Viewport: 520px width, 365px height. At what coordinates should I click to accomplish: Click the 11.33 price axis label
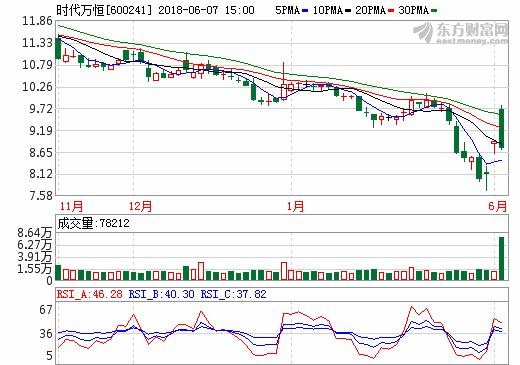pyautogui.click(x=37, y=43)
